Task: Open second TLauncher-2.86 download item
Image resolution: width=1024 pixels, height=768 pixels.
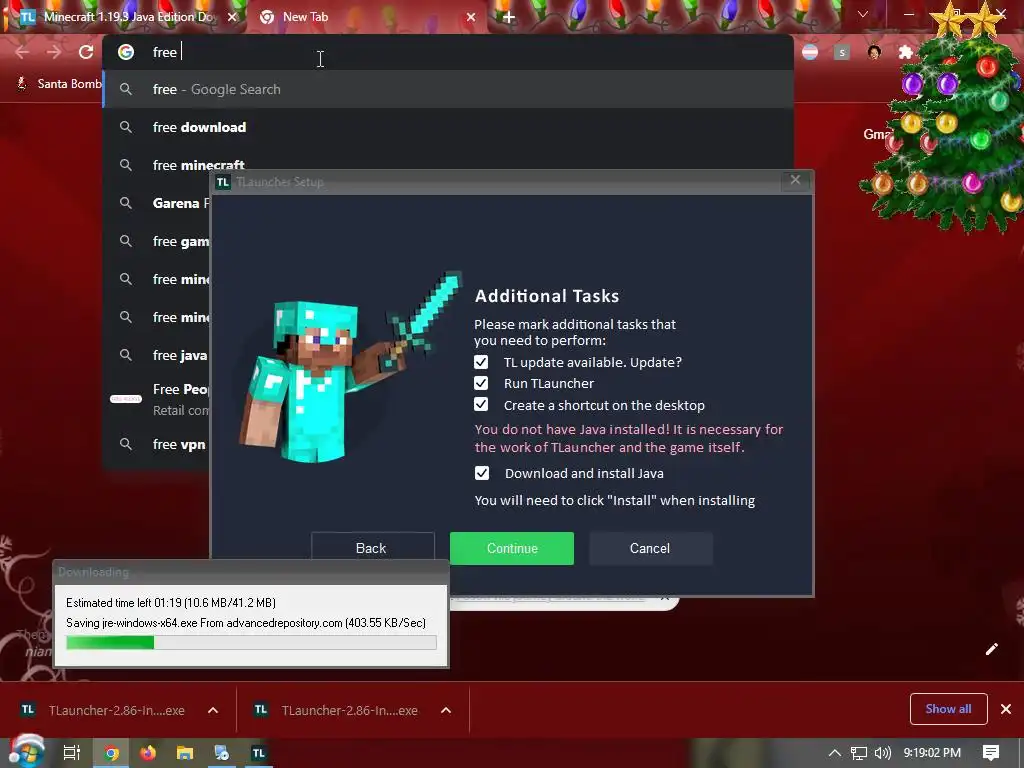Action: (x=336, y=710)
